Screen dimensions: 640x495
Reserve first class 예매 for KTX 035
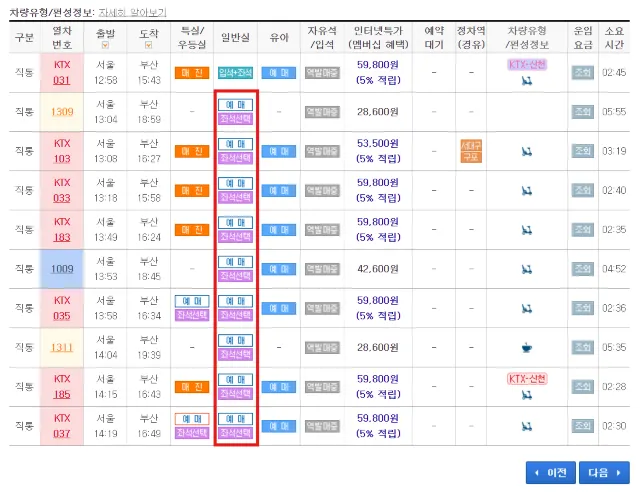tap(191, 300)
